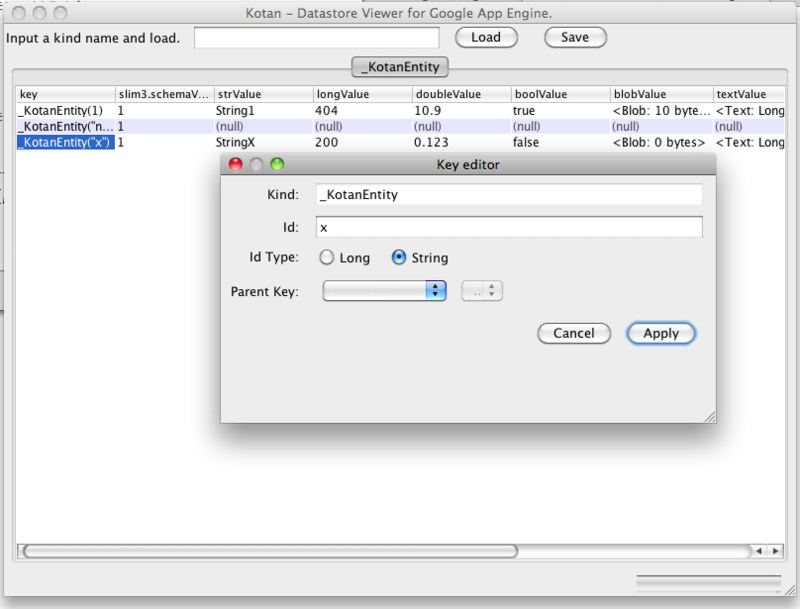Click the 404 longValue cell
This screenshot has width=800, height=609.
pos(363,111)
